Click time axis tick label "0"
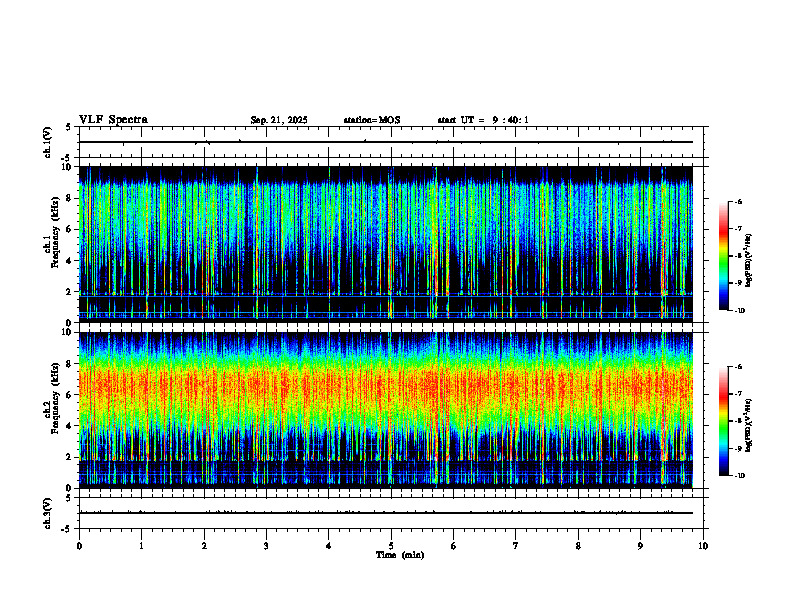The image size is (792, 612). pyautogui.click(x=79, y=546)
